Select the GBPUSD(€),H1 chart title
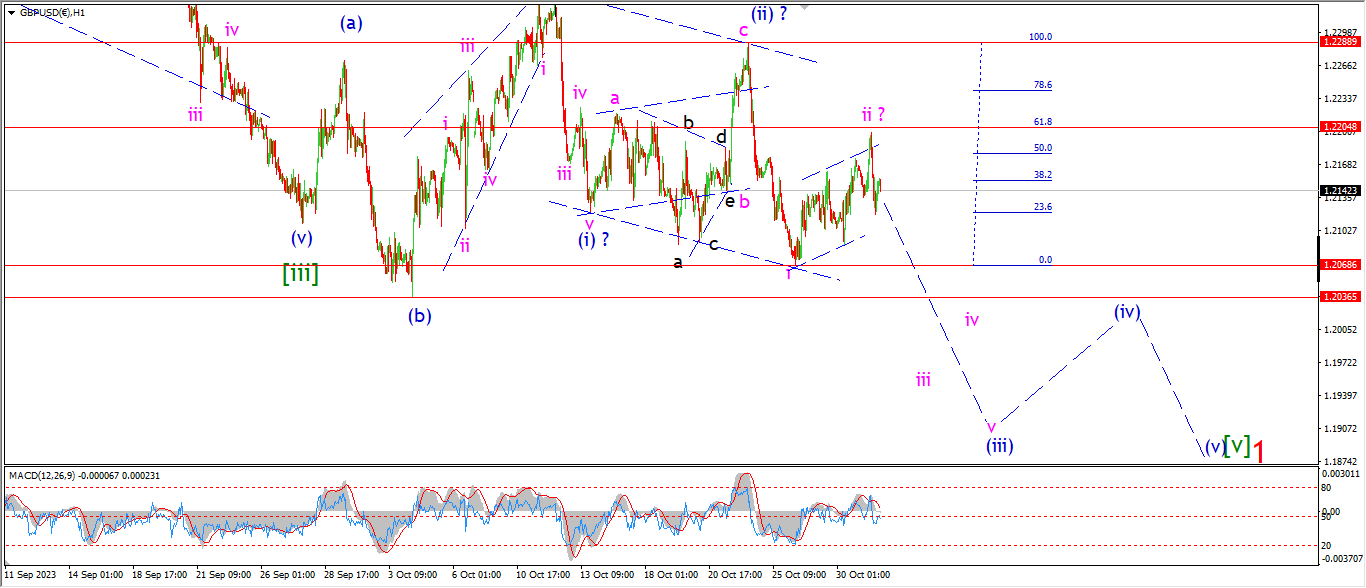The image size is (1366, 588). coord(52,12)
